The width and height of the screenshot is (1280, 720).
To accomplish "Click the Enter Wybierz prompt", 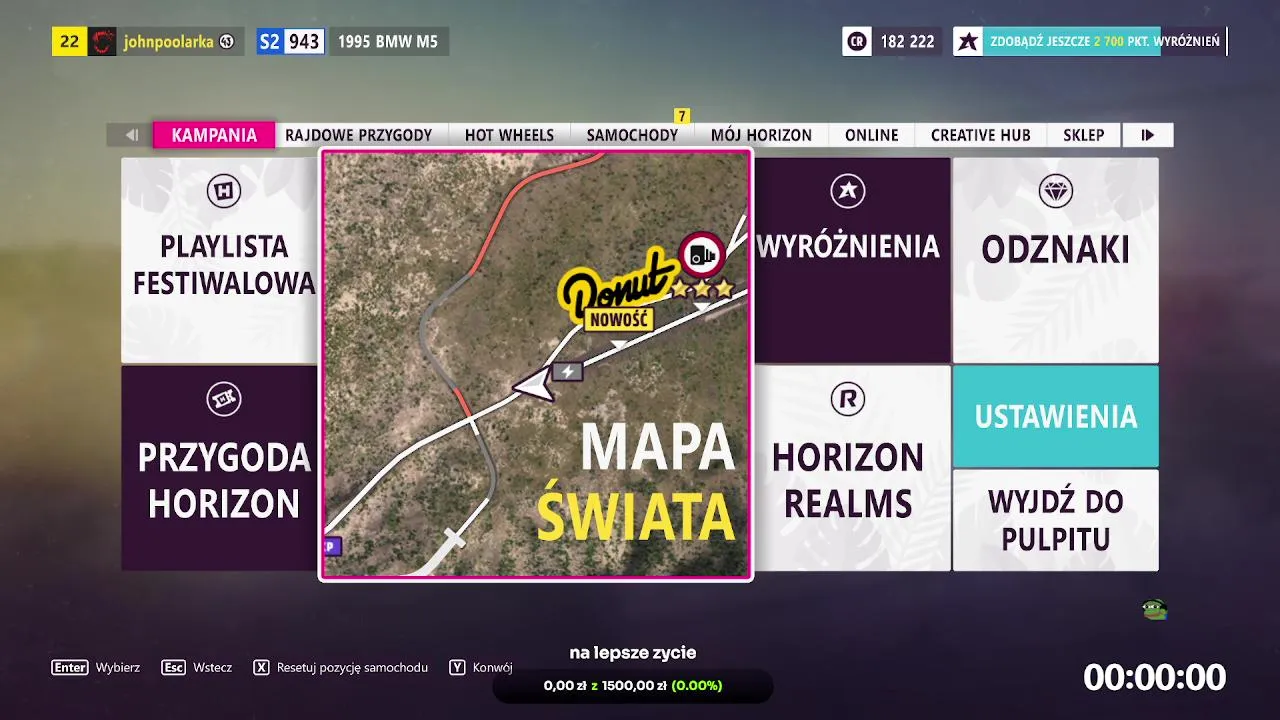I will coord(96,667).
